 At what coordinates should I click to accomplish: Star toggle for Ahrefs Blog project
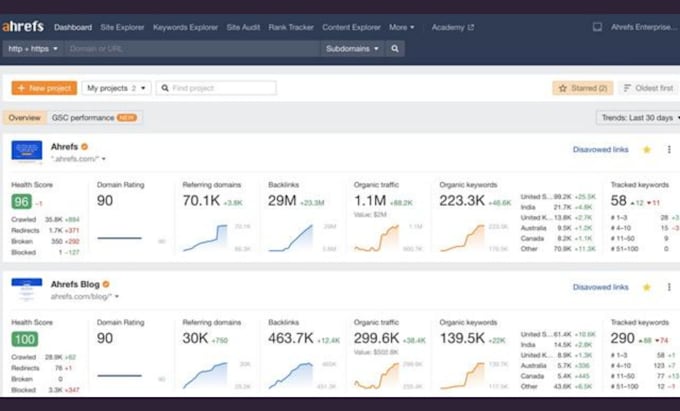point(647,287)
